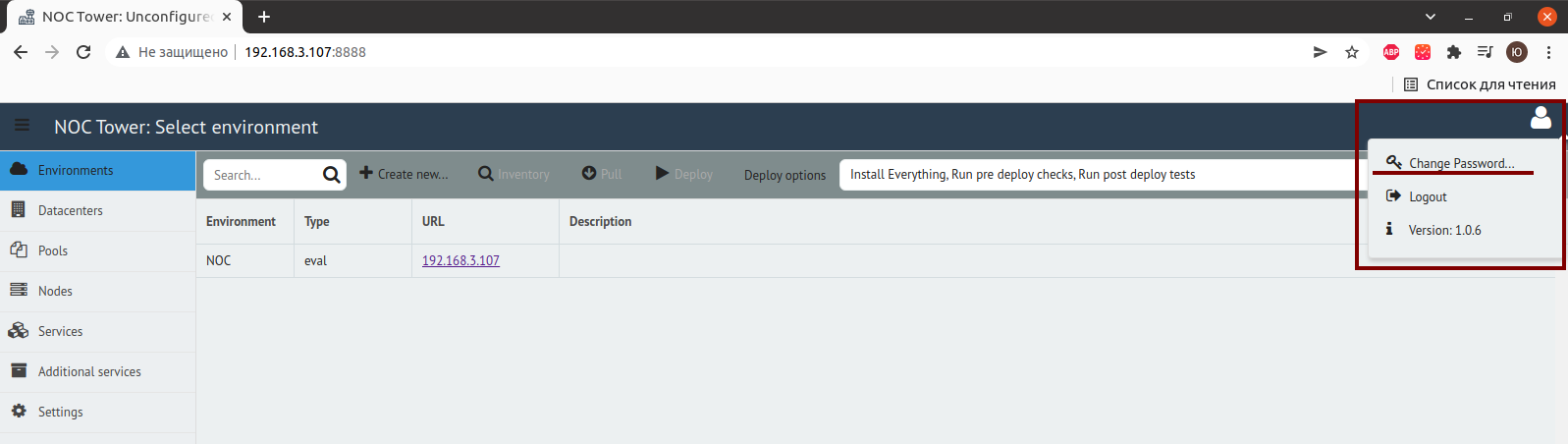Screen dimensions: 1568x444
Task: Open Services from the sidebar
Action: pos(98,331)
